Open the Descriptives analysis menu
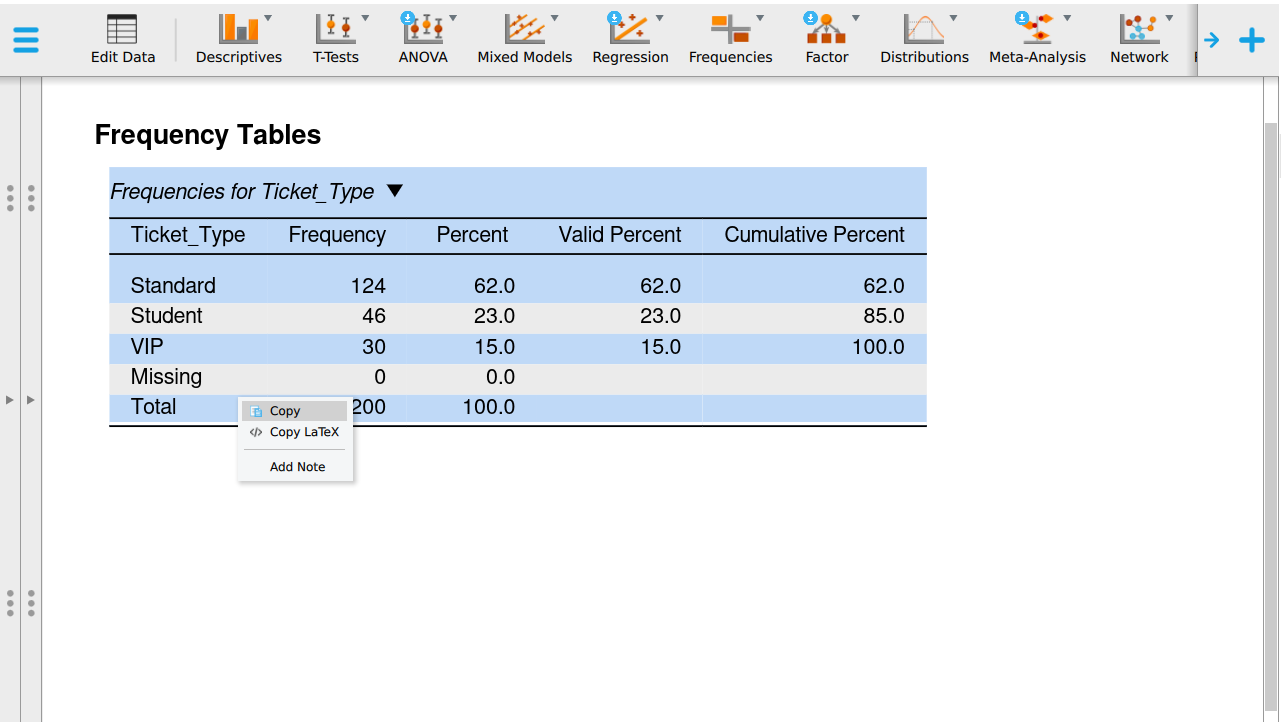Screen dimensions: 1281x722 tap(239, 39)
